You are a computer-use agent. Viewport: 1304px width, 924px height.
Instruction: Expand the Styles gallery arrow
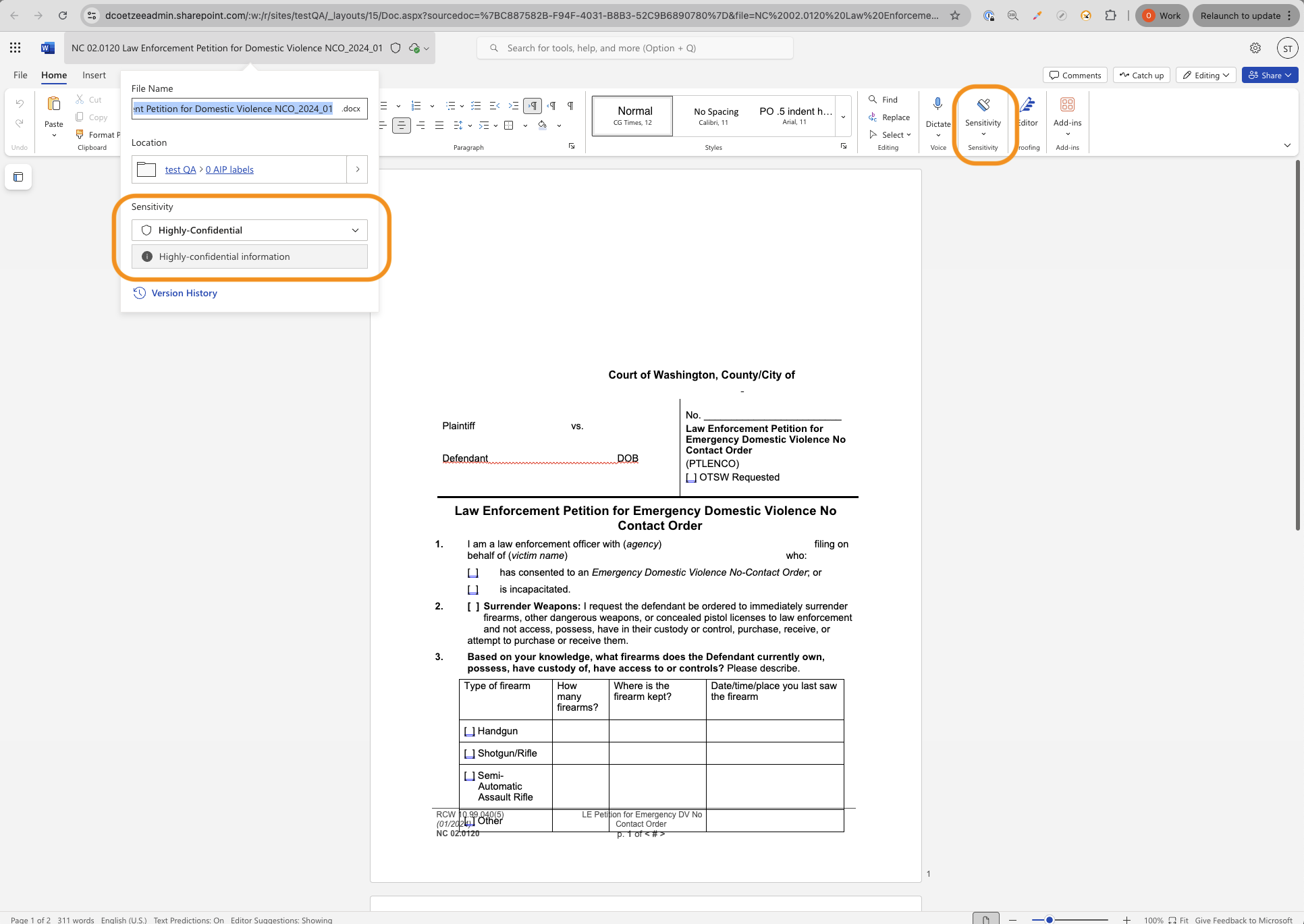[x=843, y=117]
